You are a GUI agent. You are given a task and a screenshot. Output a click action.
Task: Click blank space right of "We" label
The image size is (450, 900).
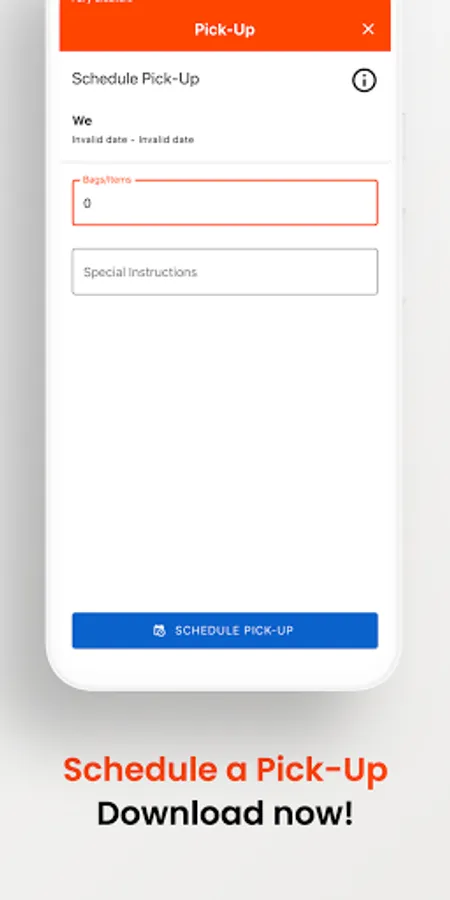click(230, 121)
